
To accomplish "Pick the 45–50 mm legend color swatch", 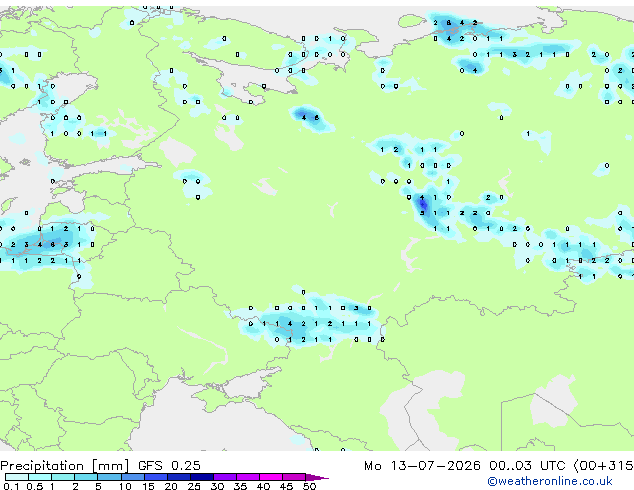I will click(x=294, y=477).
